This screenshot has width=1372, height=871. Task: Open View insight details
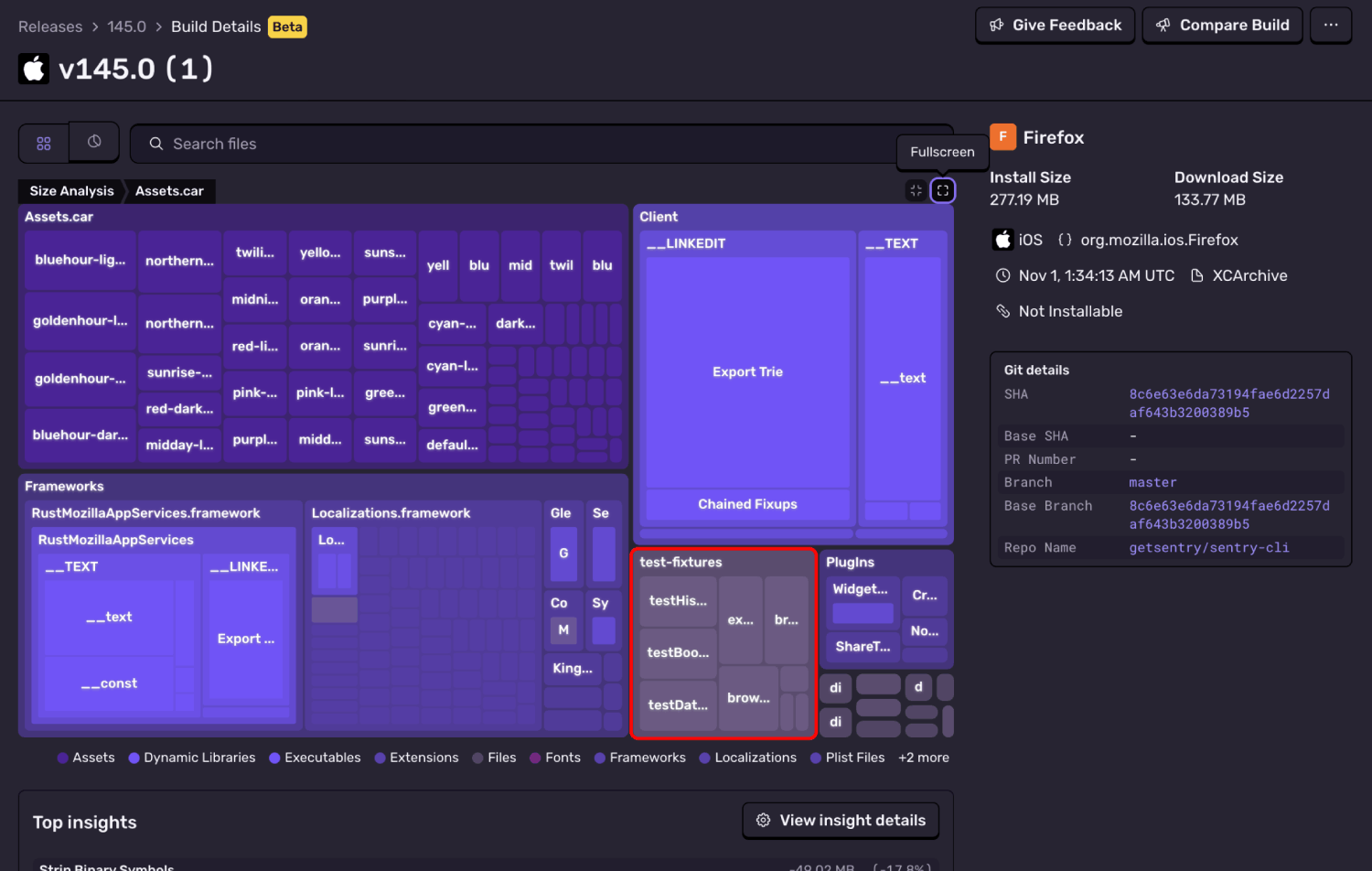click(840, 821)
